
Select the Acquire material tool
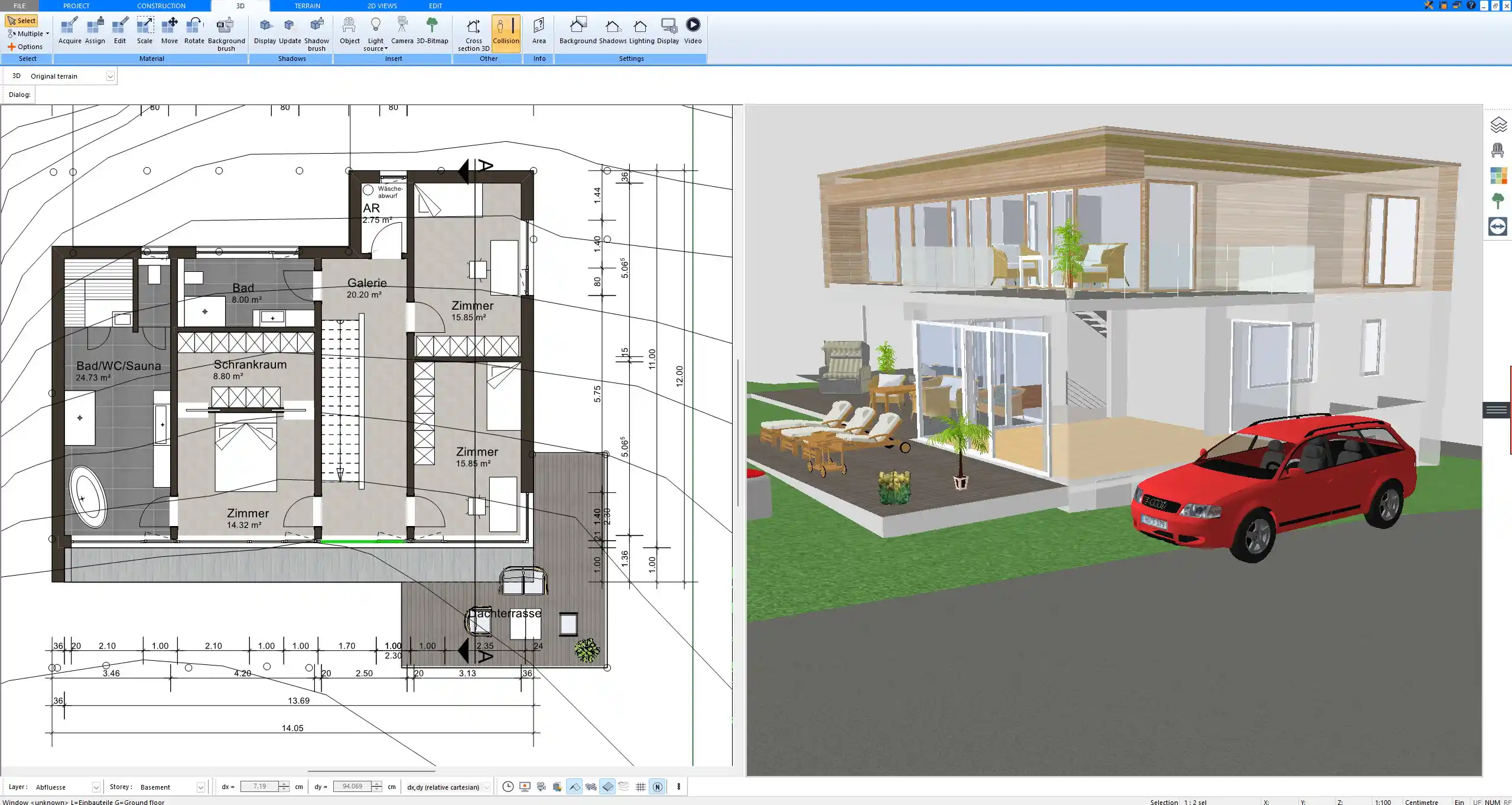[70, 31]
